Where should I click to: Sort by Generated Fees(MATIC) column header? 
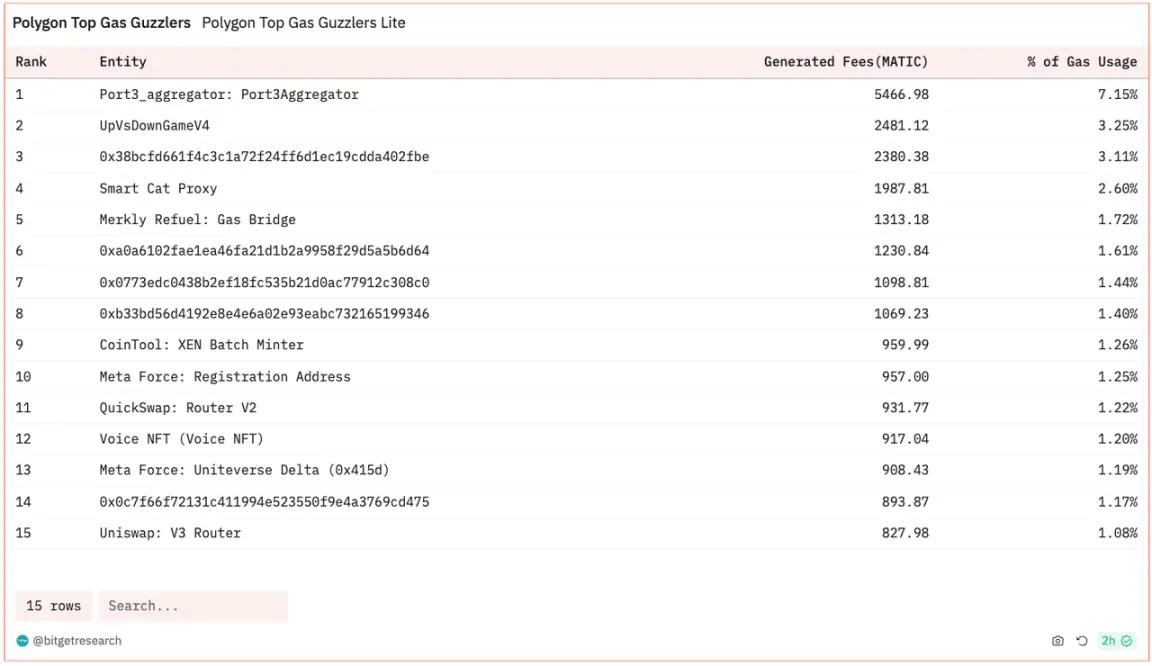coord(845,62)
